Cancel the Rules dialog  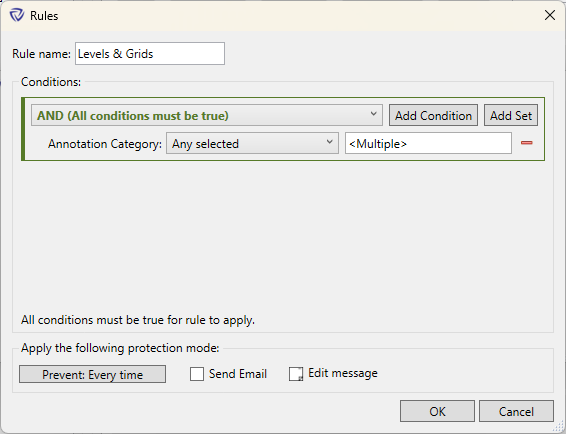click(516, 411)
